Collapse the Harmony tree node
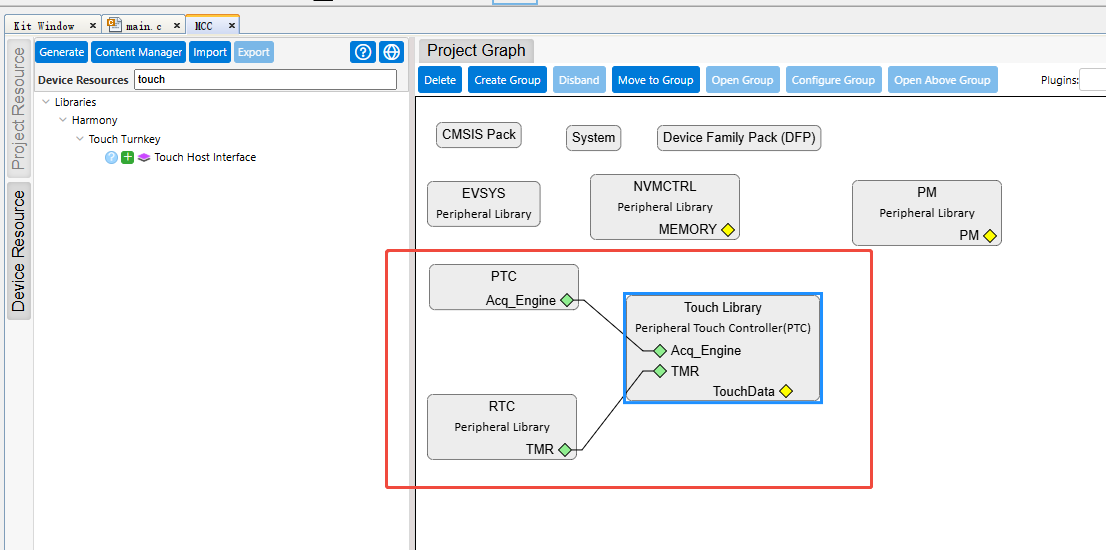The height and width of the screenshot is (550, 1106). click(63, 121)
